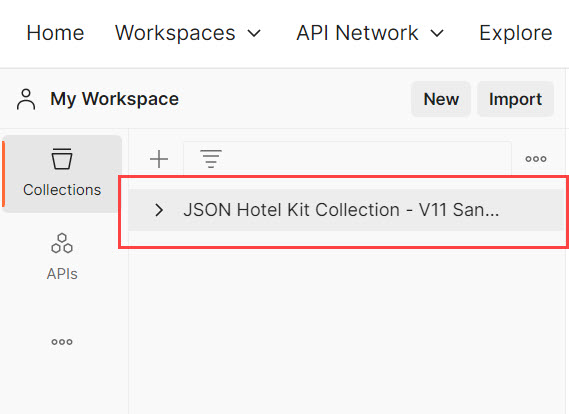Open the Home menu item
The height and width of the screenshot is (414, 569).
tap(56, 33)
